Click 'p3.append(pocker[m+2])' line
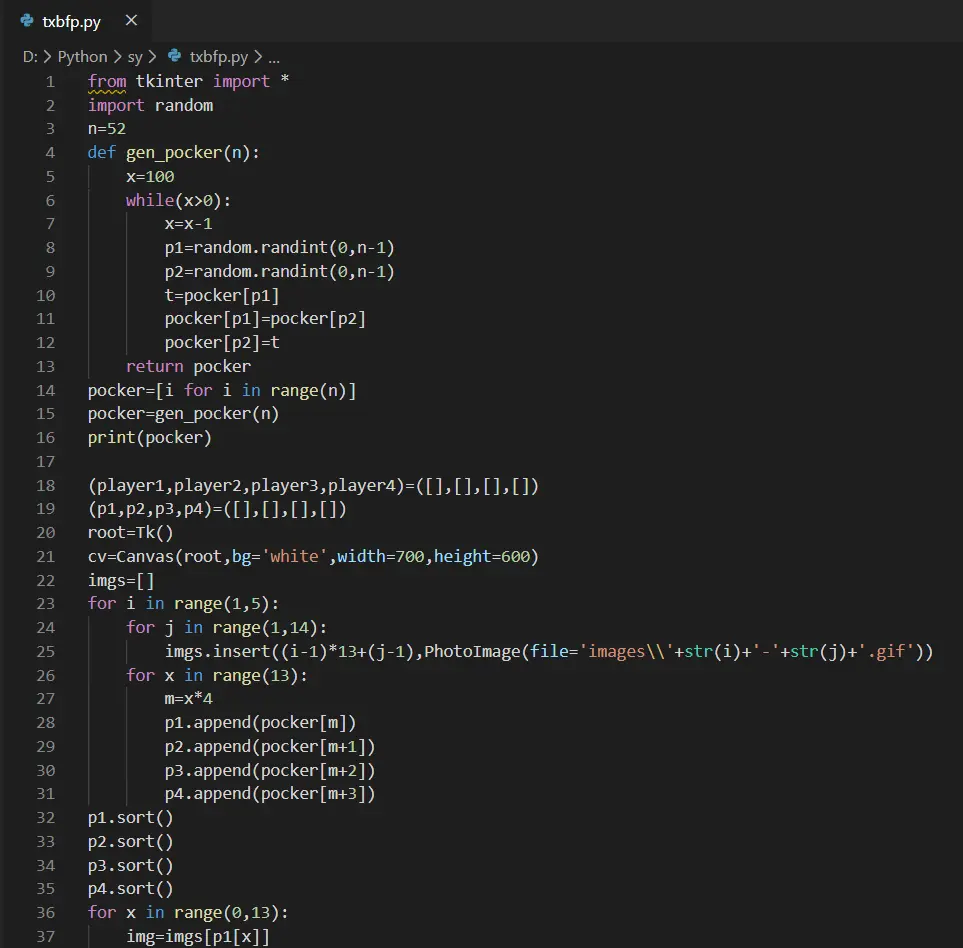Image resolution: width=963 pixels, height=948 pixels. [270, 771]
